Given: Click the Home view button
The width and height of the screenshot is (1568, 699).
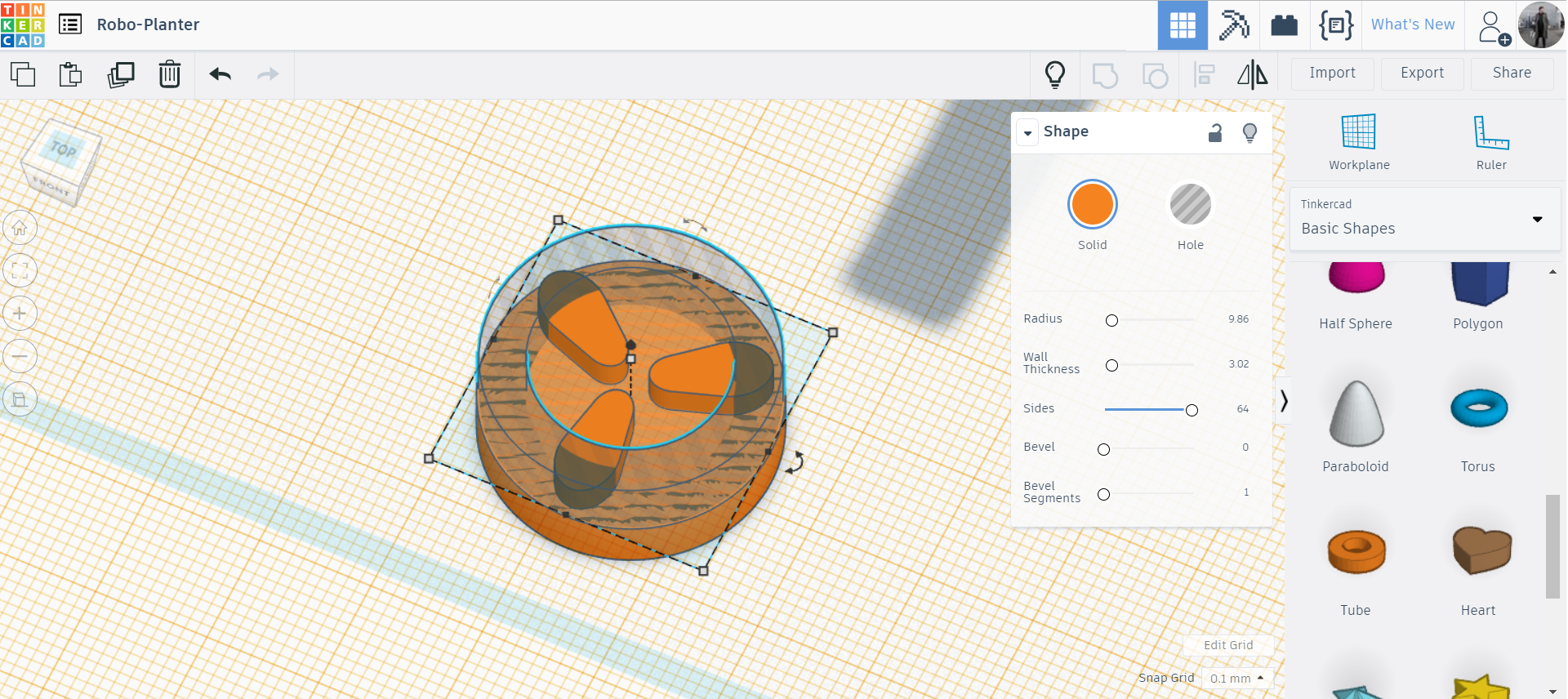Looking at the screenshot, I should tap(20, 228).
